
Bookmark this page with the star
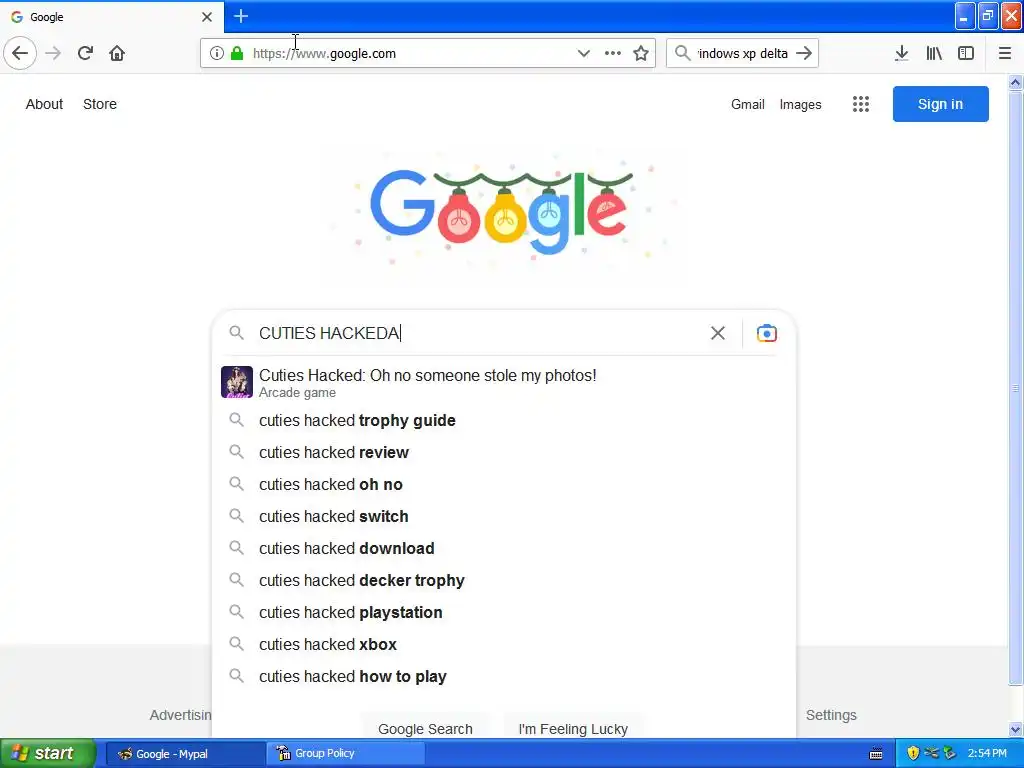[641, 54]
